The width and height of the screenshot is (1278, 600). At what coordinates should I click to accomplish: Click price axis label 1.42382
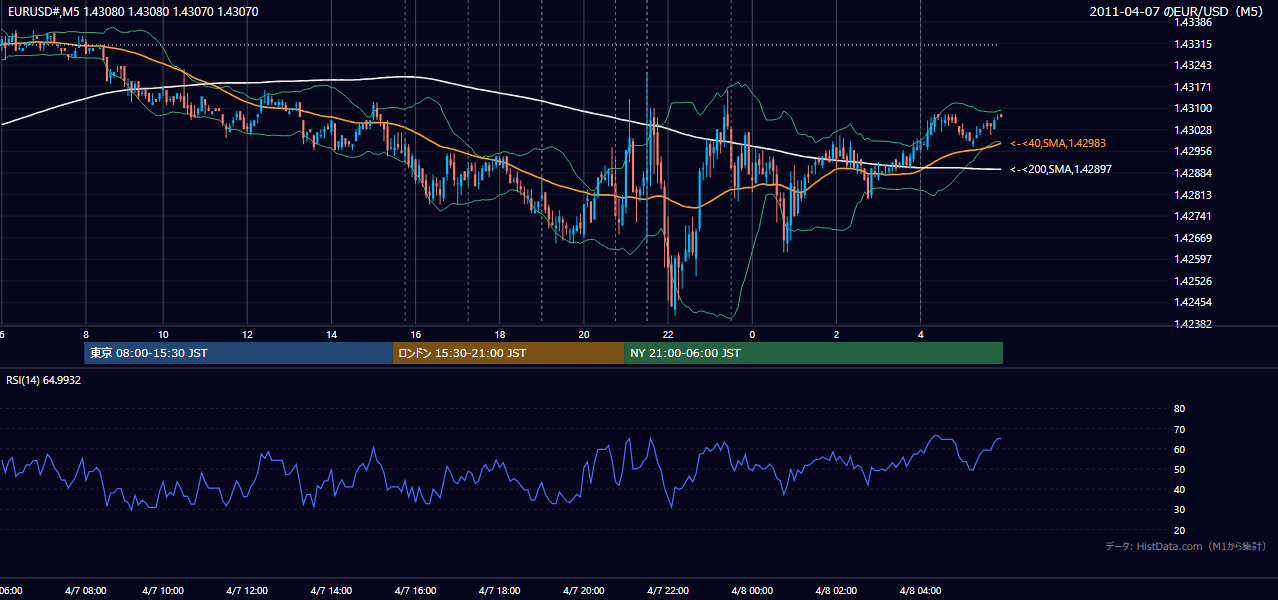1192,324
